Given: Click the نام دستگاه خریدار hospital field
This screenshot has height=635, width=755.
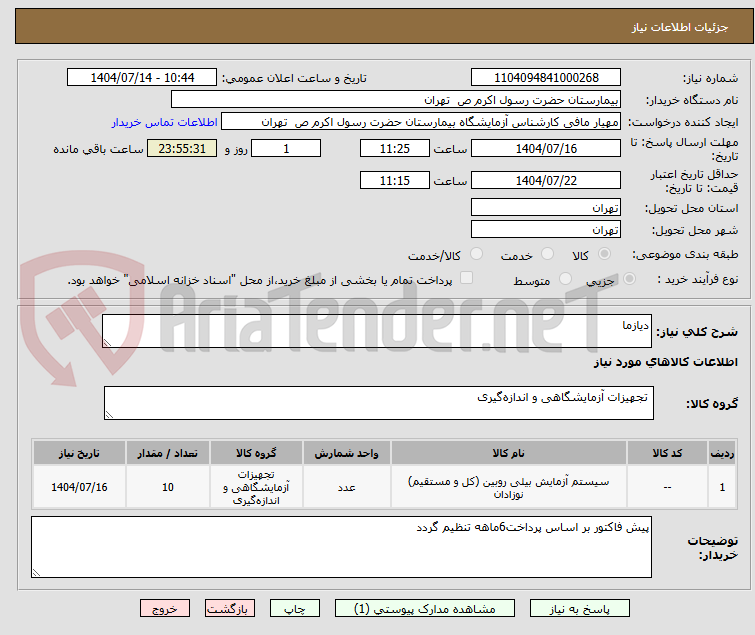Looking at the screenshot, I should (x=396, y=100).
